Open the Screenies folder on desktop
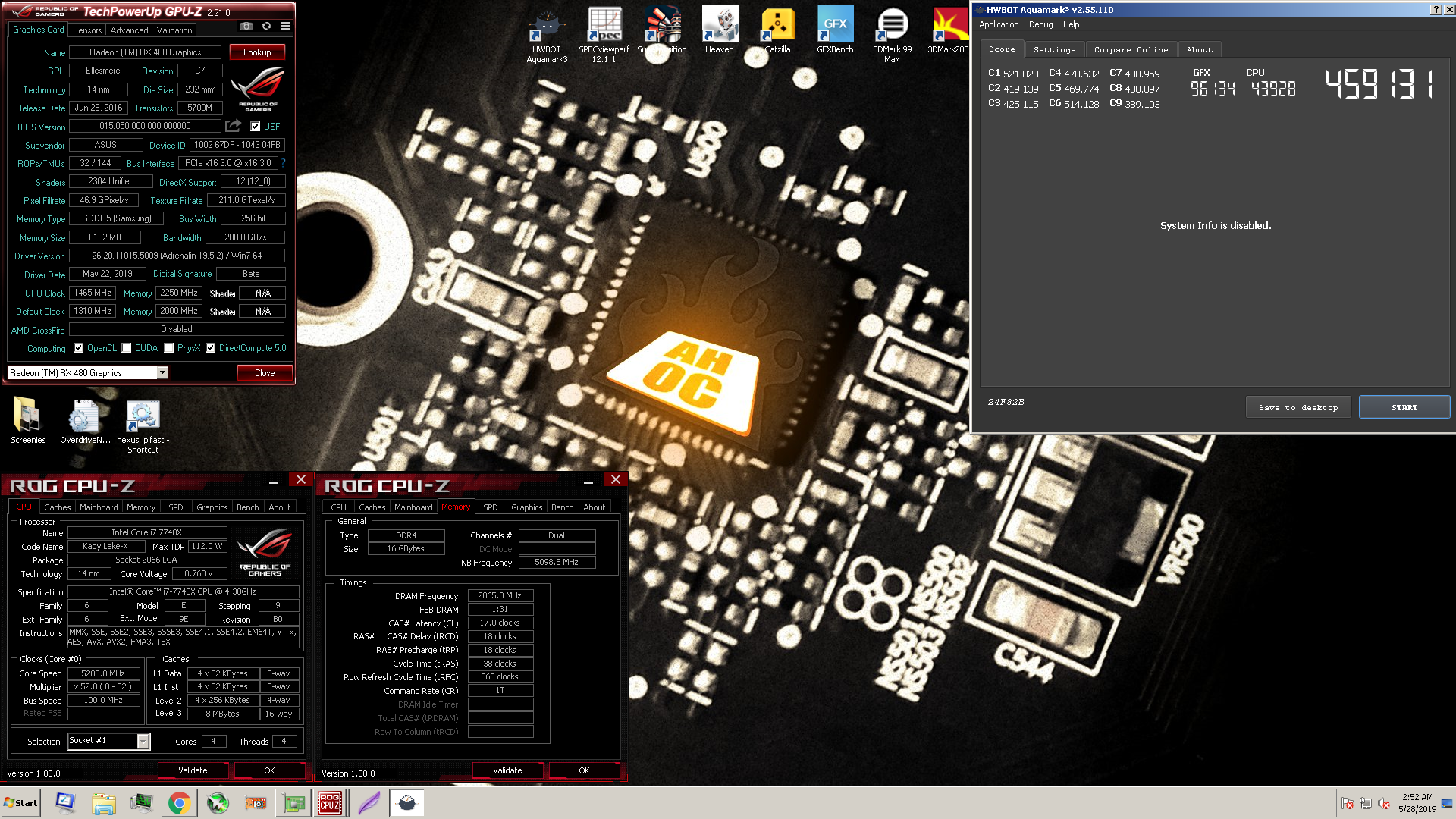The image size is (1456, 819). [28, 421]
